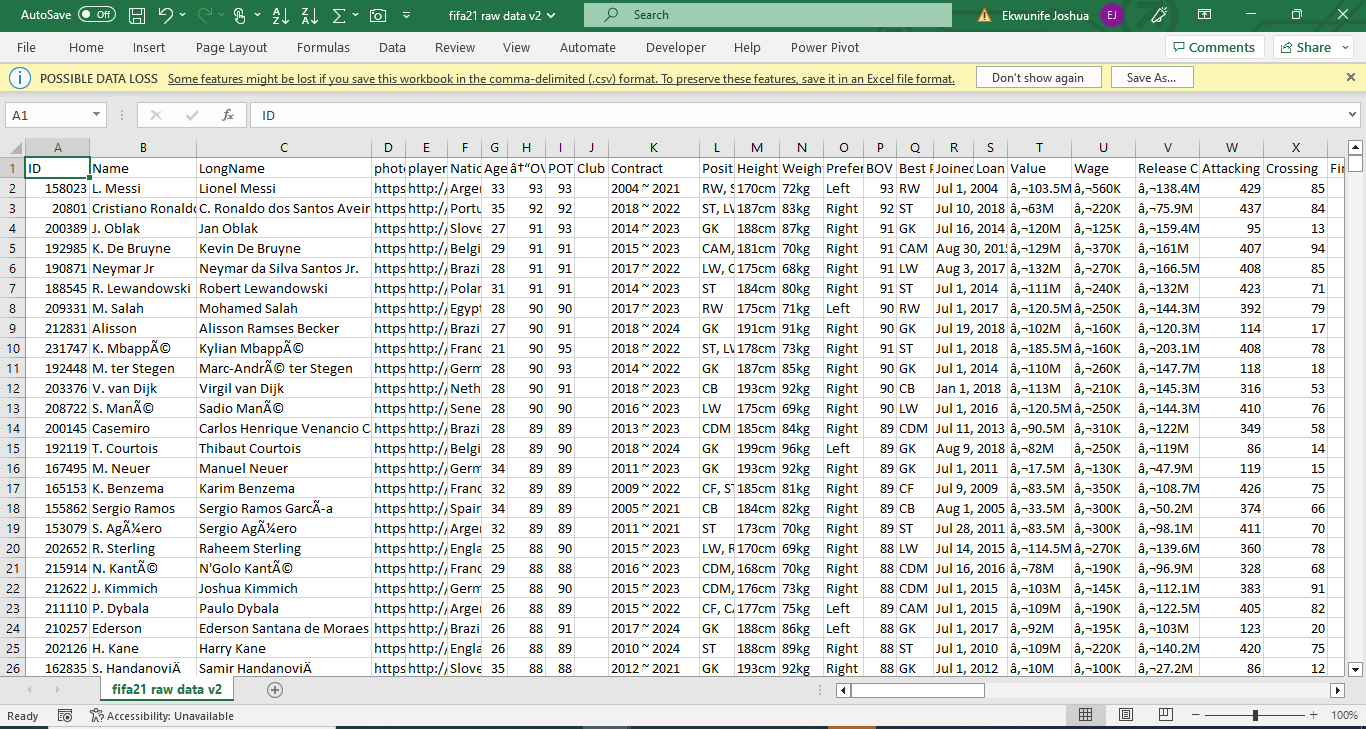Switch to the Insert tab

(x=149, y=47)
